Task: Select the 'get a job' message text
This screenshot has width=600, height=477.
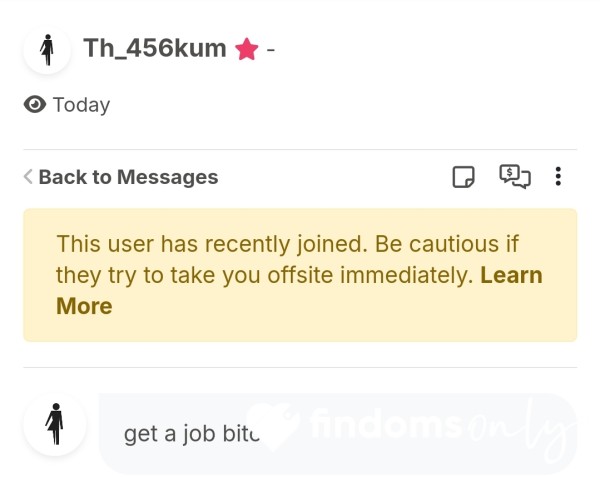Action: [192, 434]
